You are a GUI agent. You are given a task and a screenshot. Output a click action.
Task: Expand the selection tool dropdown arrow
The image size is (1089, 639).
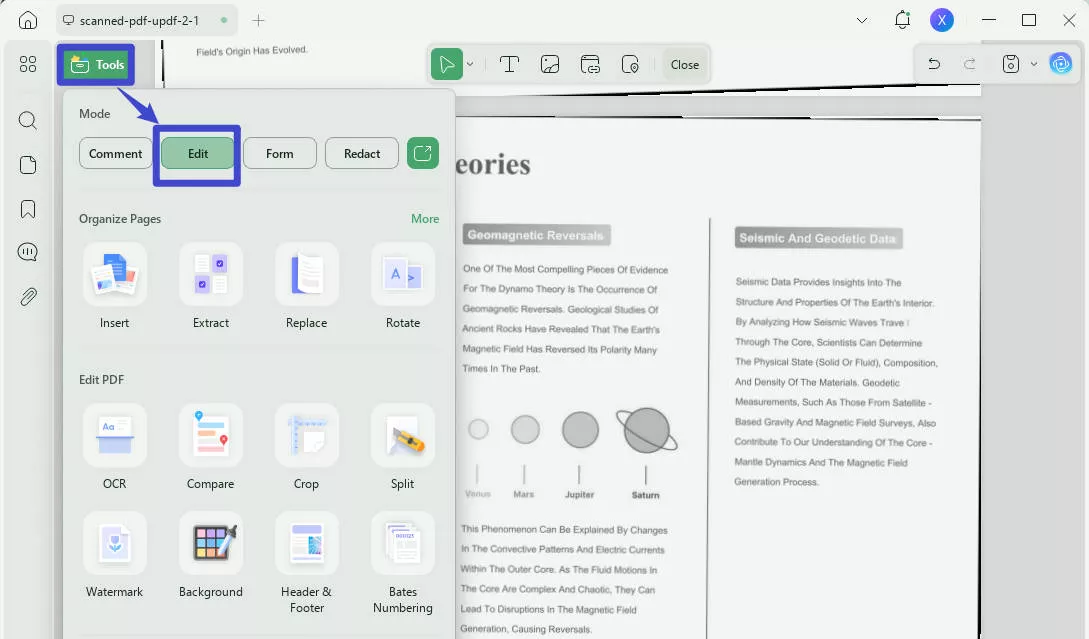click(469, 63)
